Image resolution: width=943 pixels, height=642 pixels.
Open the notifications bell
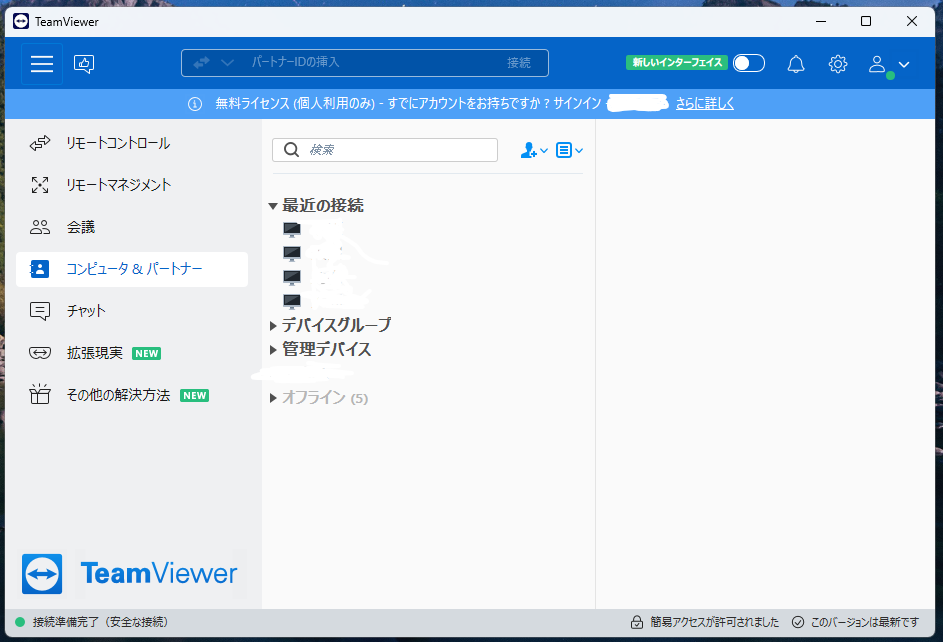tap(796, 64)
